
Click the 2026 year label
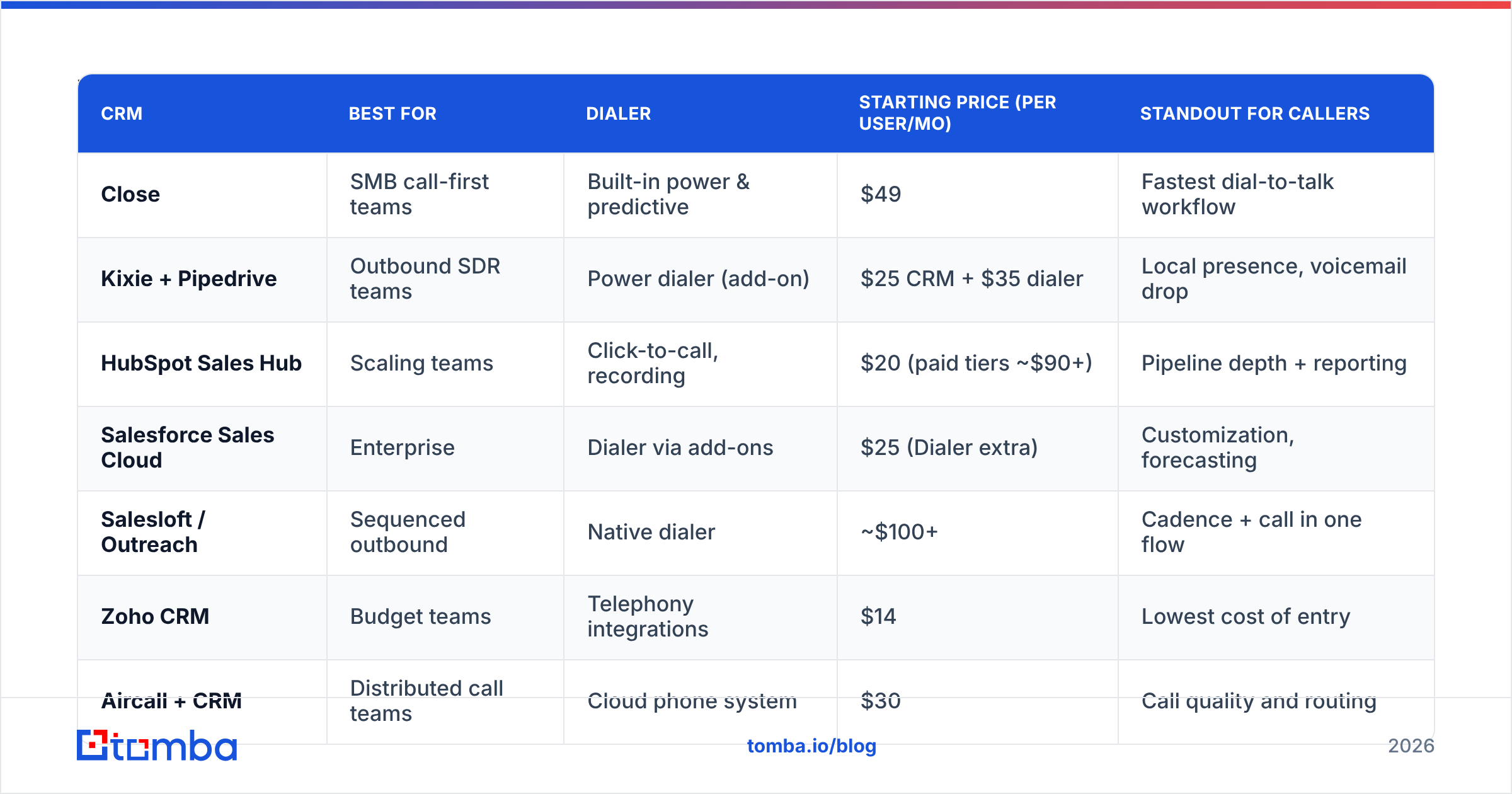tap(1411, 746)
